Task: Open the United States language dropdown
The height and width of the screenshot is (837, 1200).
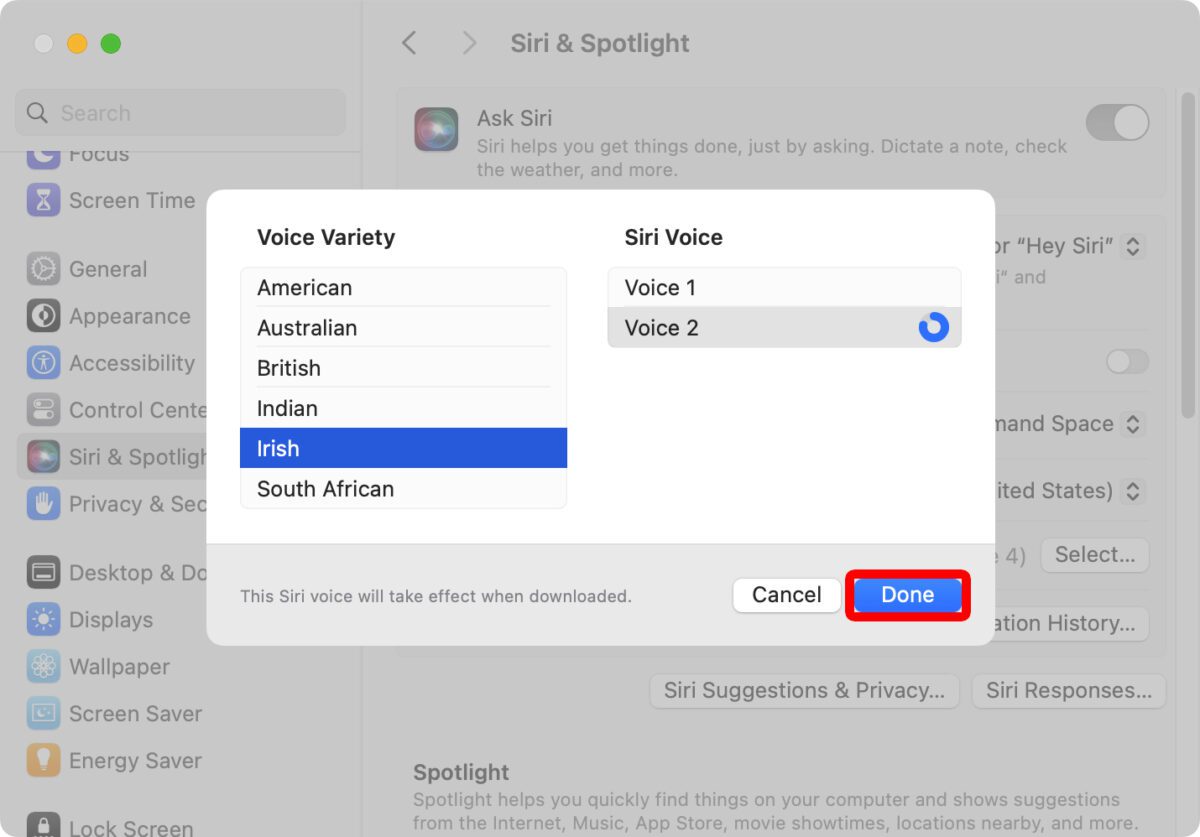Action: [x=1134, y=491]
